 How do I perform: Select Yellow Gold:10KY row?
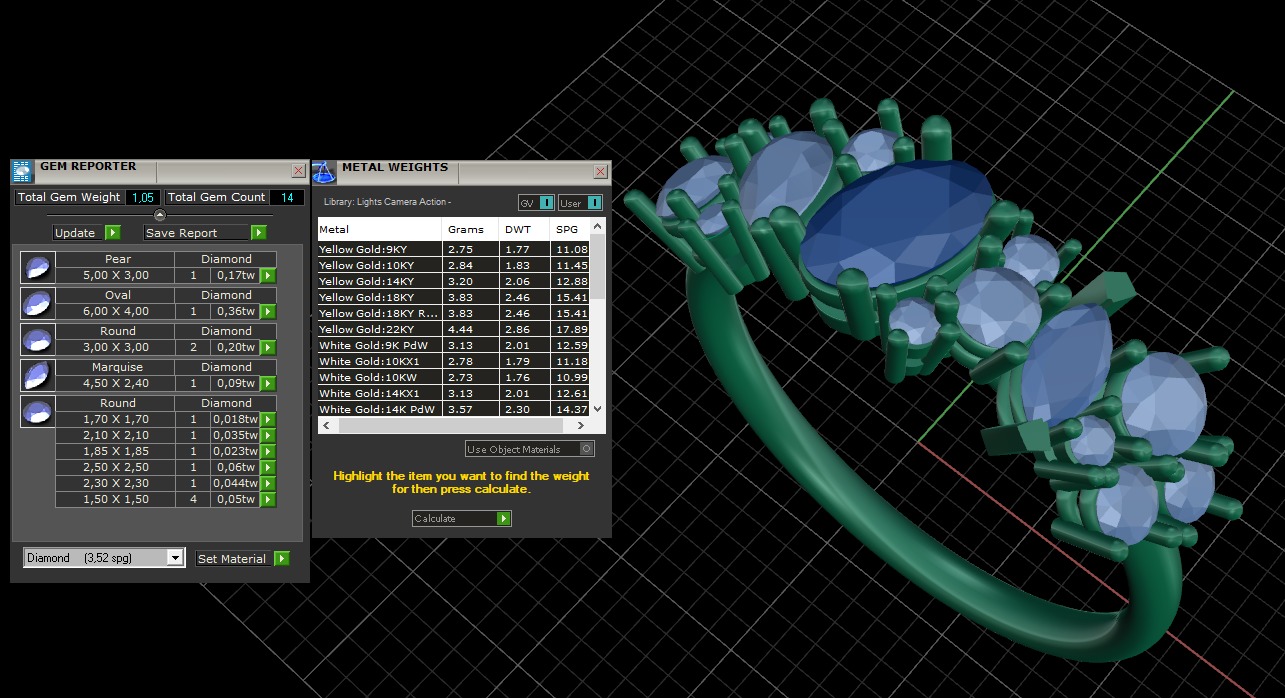click(454, 265)
